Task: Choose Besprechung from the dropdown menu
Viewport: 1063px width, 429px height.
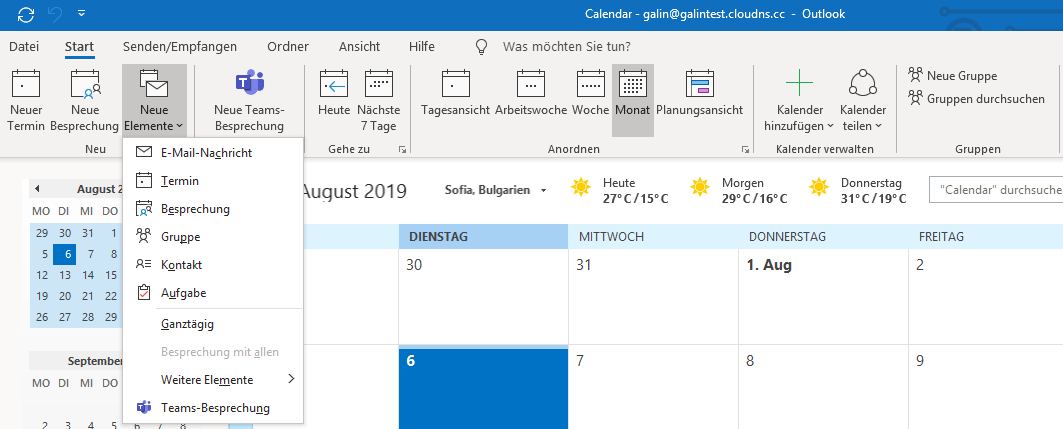Action: 213,209
